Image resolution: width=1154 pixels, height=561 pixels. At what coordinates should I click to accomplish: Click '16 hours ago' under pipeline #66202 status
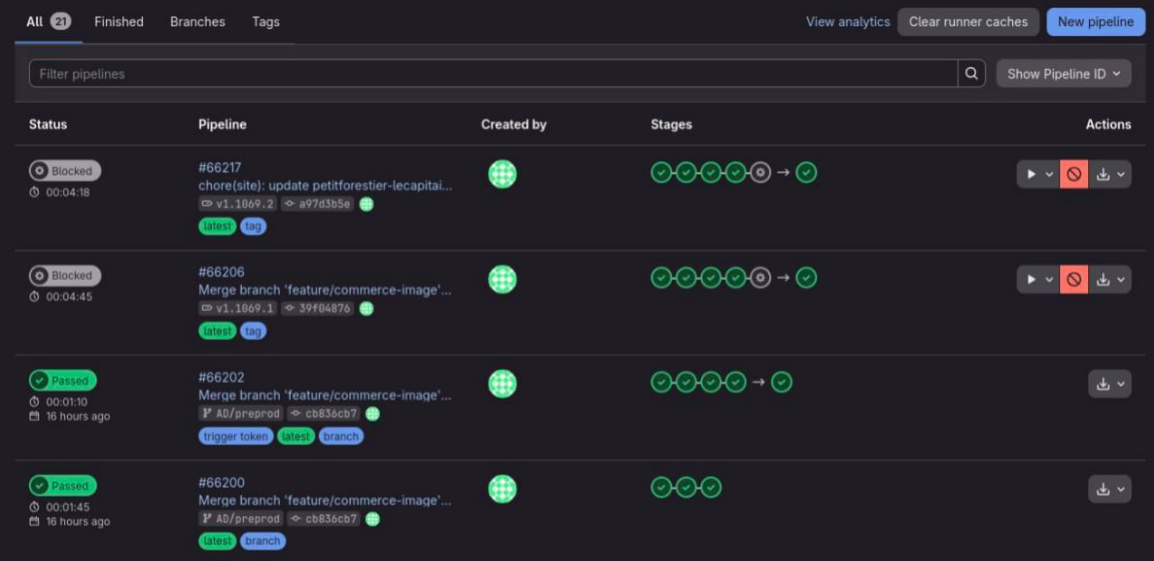click(x=77, y=417)
